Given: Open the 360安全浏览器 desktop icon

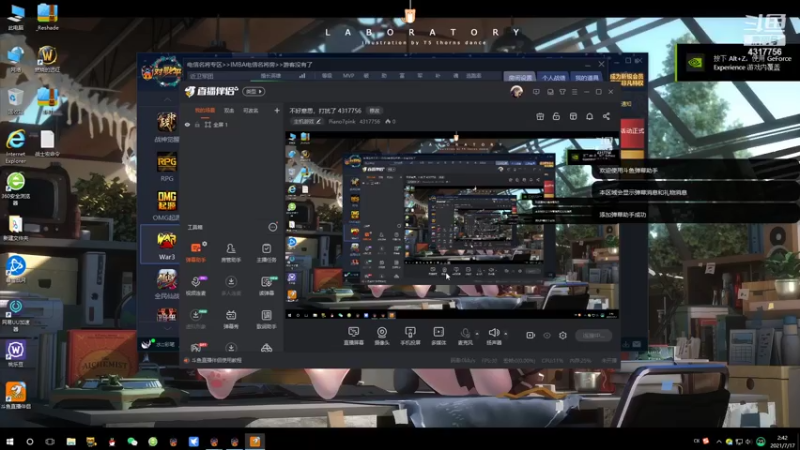Looking at the screenshot, I should [16, 189].
